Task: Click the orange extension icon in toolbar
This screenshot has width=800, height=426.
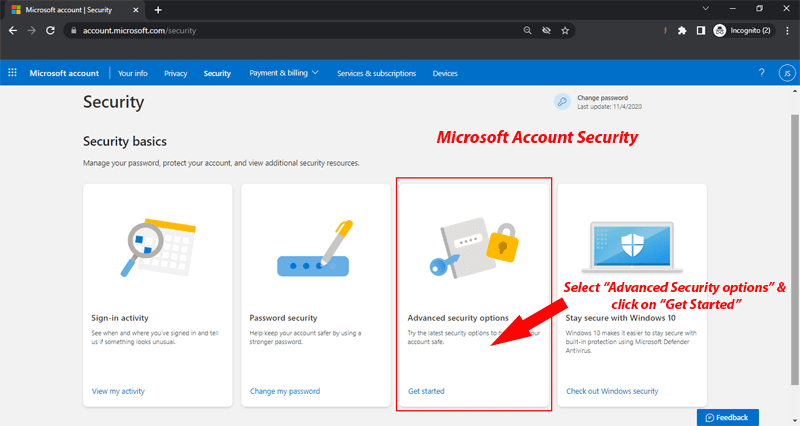Action: pos(665,31)
